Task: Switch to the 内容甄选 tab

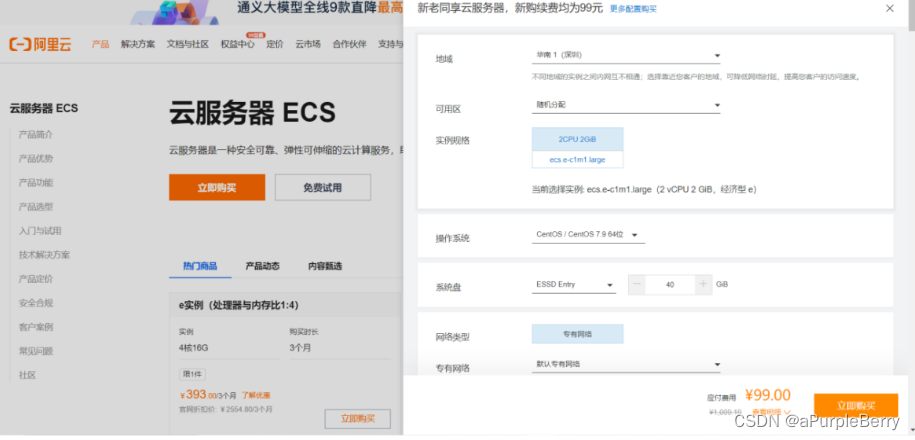Action: [325, 266]
